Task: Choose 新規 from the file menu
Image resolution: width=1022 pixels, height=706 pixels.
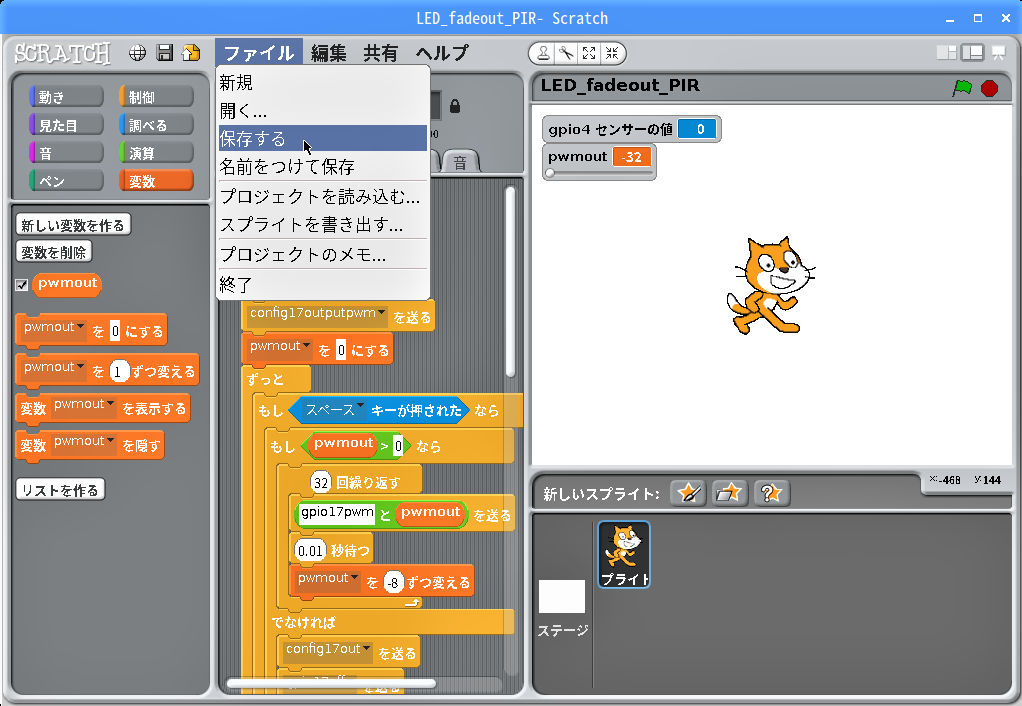Action: pyautogui.click(x=323, y=83)
